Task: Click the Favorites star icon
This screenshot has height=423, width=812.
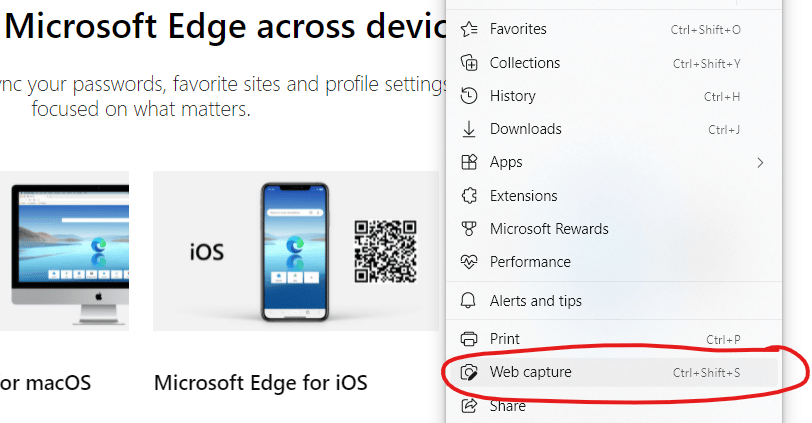Action: pyautogui.click(x=469, y=30)
